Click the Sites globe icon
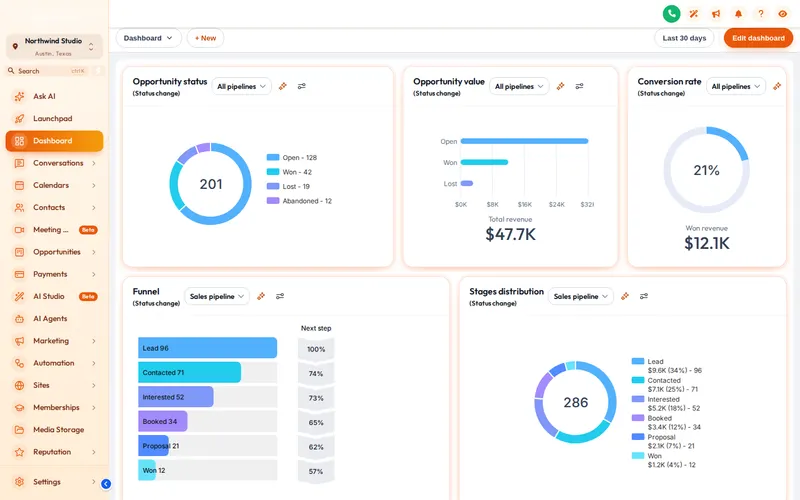Viewport: 800px width, 500px height. 19,385
